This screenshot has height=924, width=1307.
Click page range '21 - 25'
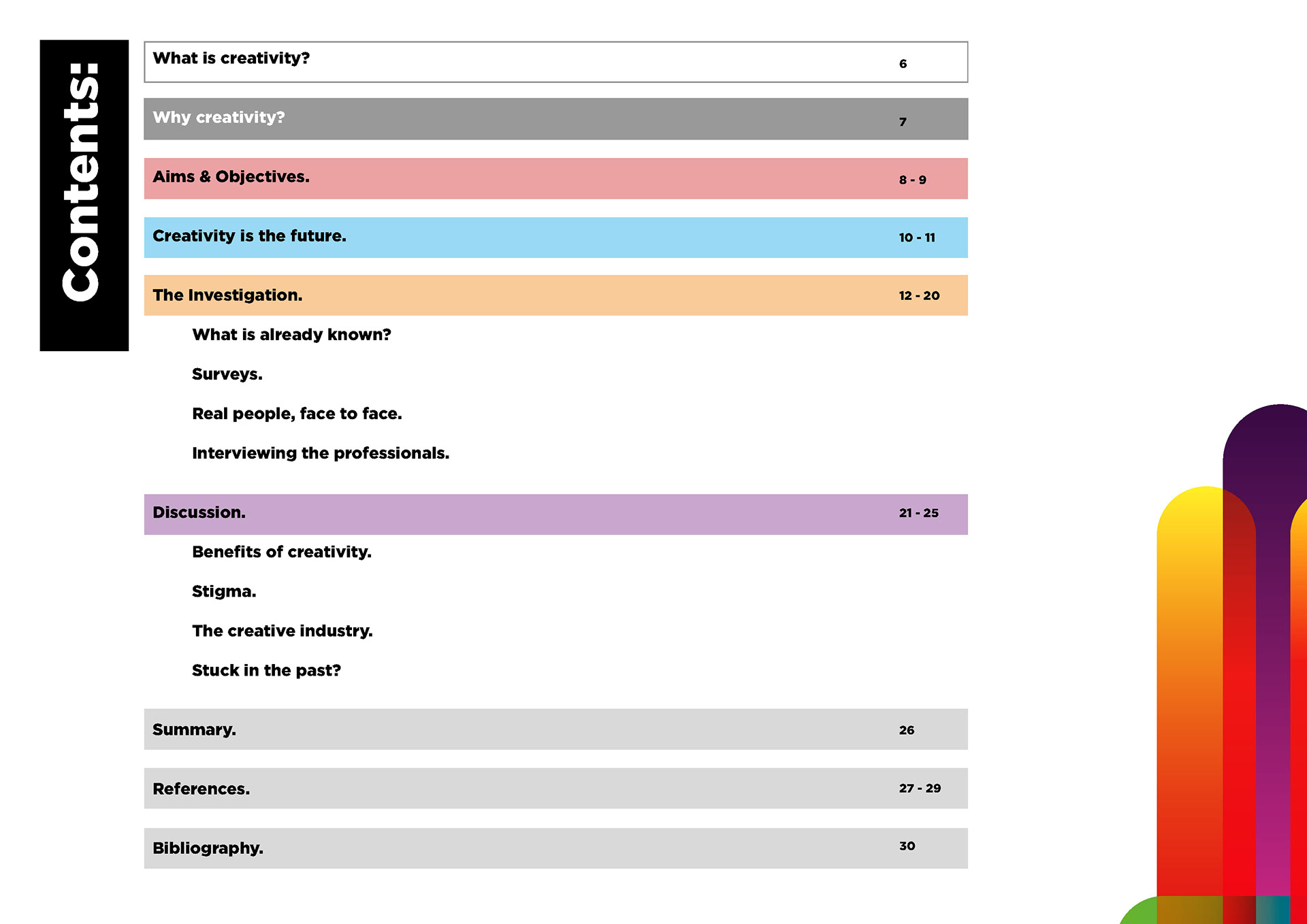point(918,513)
